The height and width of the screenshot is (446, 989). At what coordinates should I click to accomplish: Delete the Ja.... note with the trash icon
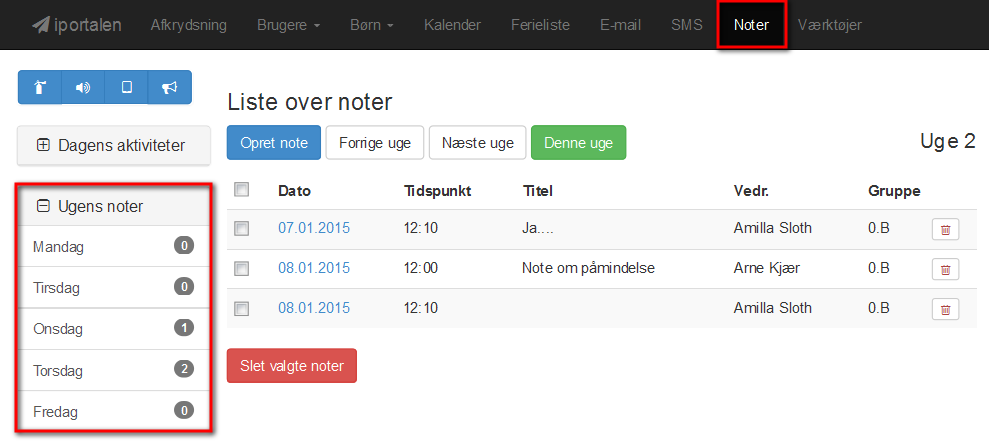point(945,230)
